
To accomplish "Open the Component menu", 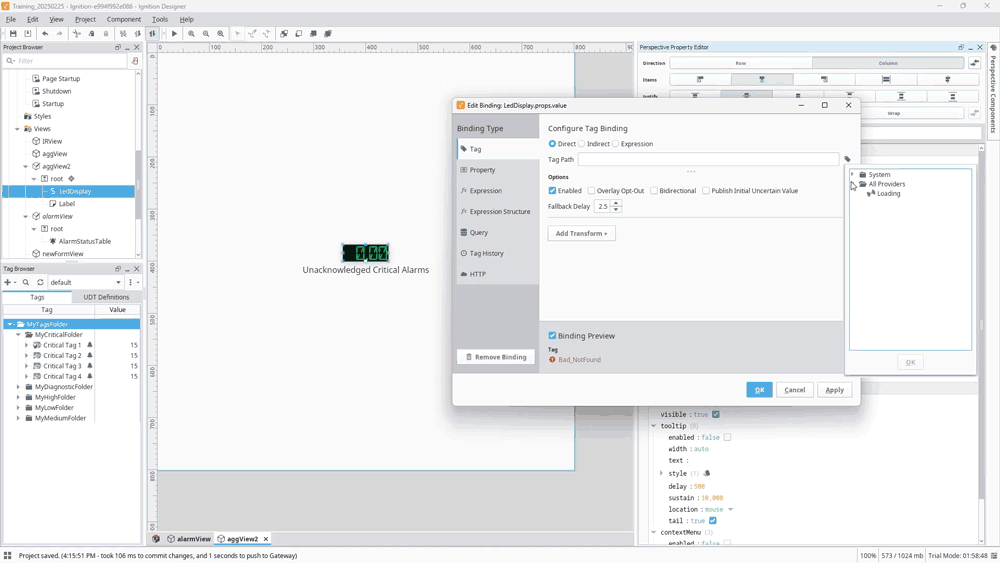I will coord(124,19).
